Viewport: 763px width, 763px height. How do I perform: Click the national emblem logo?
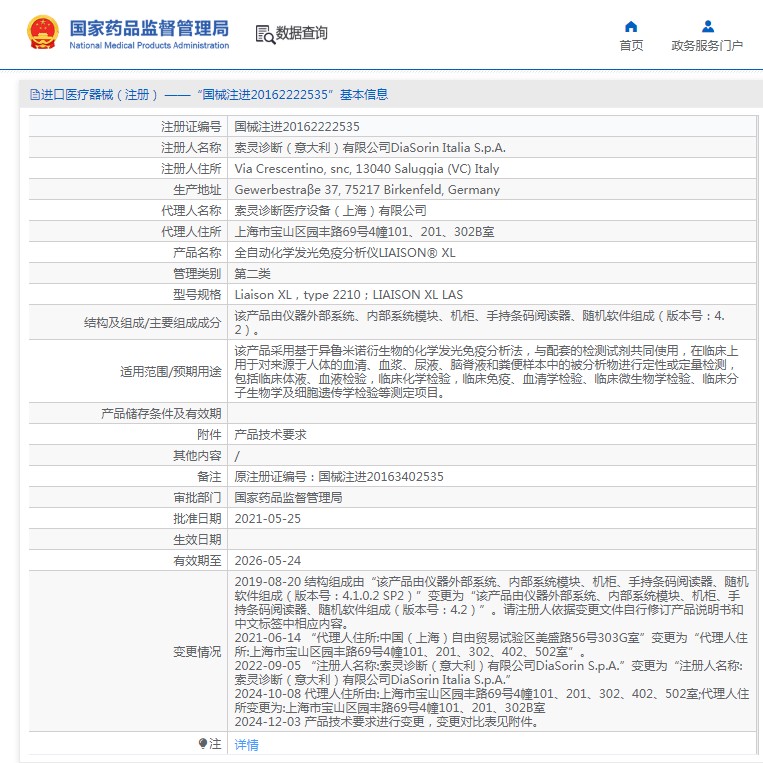pos(43,33)
